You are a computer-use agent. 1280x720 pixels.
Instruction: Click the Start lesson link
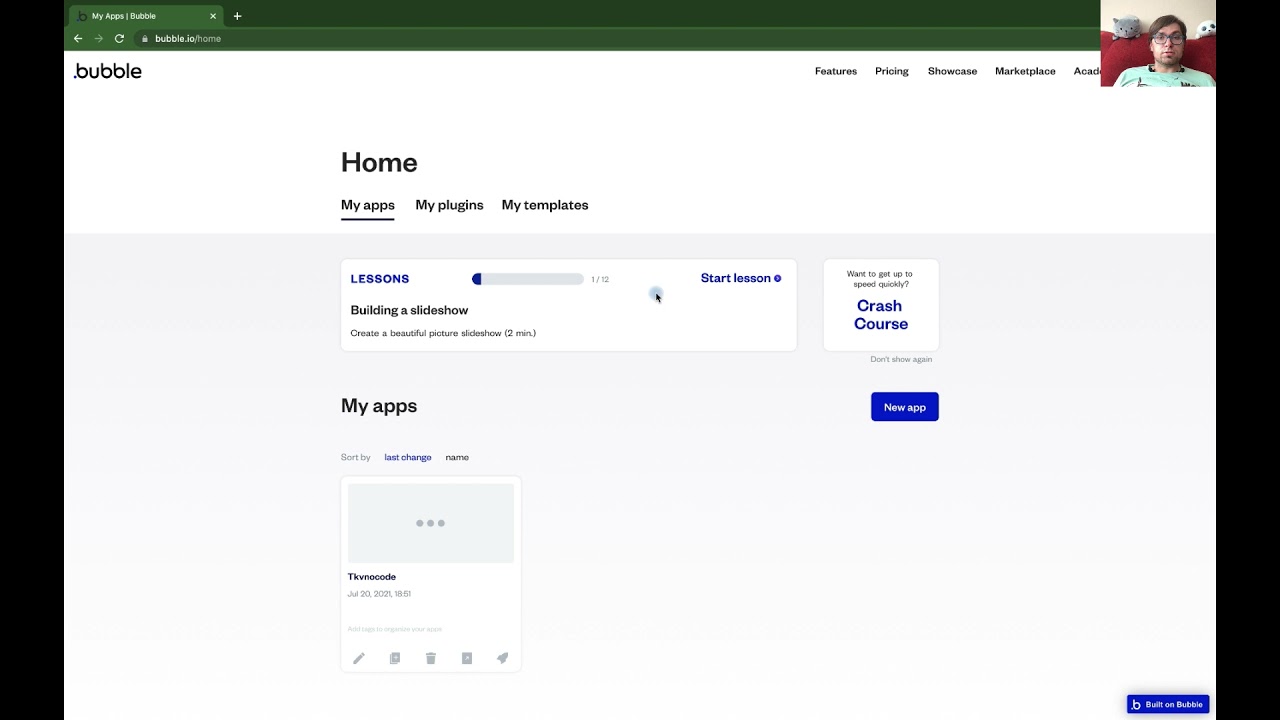click(741, 278)
